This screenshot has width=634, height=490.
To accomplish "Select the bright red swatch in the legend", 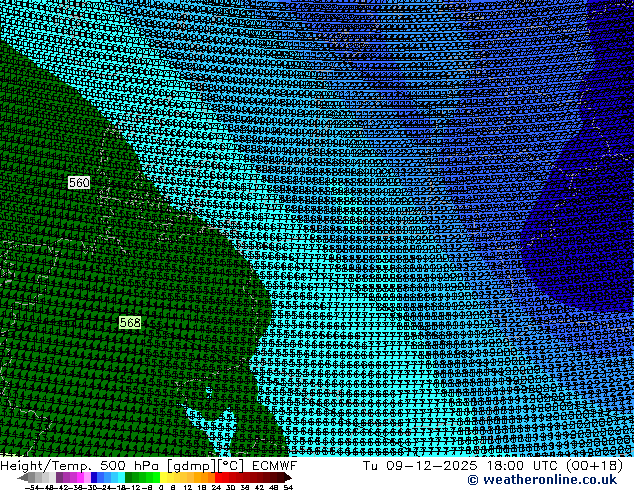I will (224, 477).
